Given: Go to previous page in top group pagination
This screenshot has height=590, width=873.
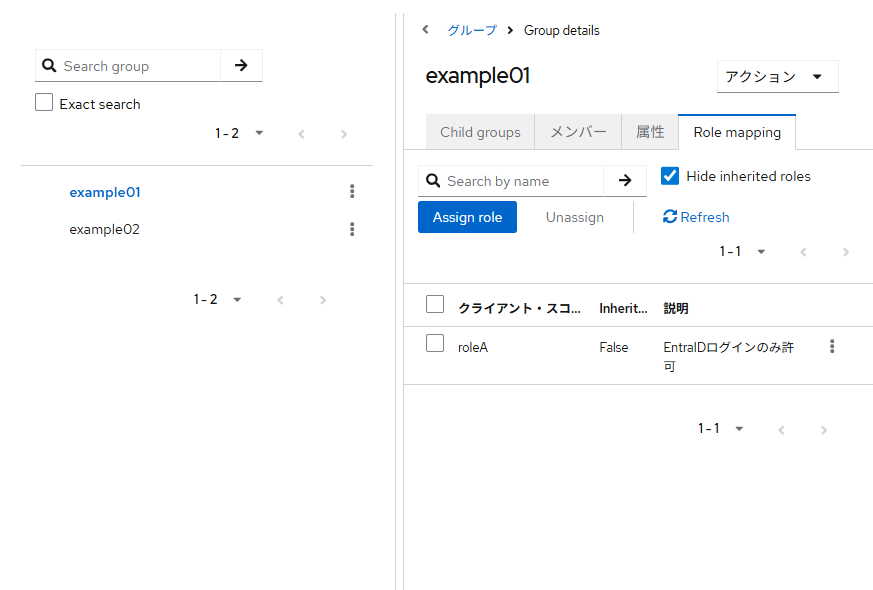Looking at the screenshot, I should pos(301,134).
